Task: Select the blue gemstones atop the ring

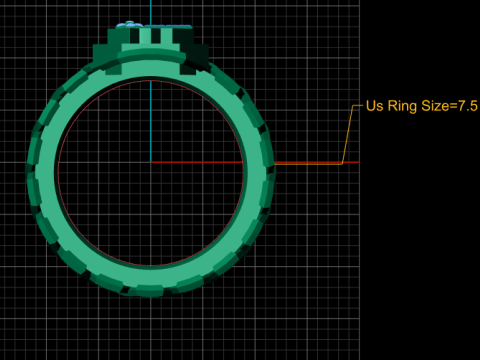Action: (x=154, y=25)
